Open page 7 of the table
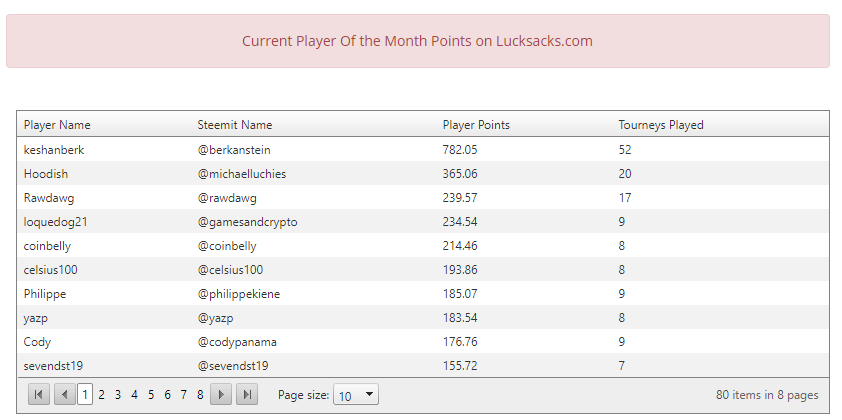The image size is (842, 420). coord(184,395)
